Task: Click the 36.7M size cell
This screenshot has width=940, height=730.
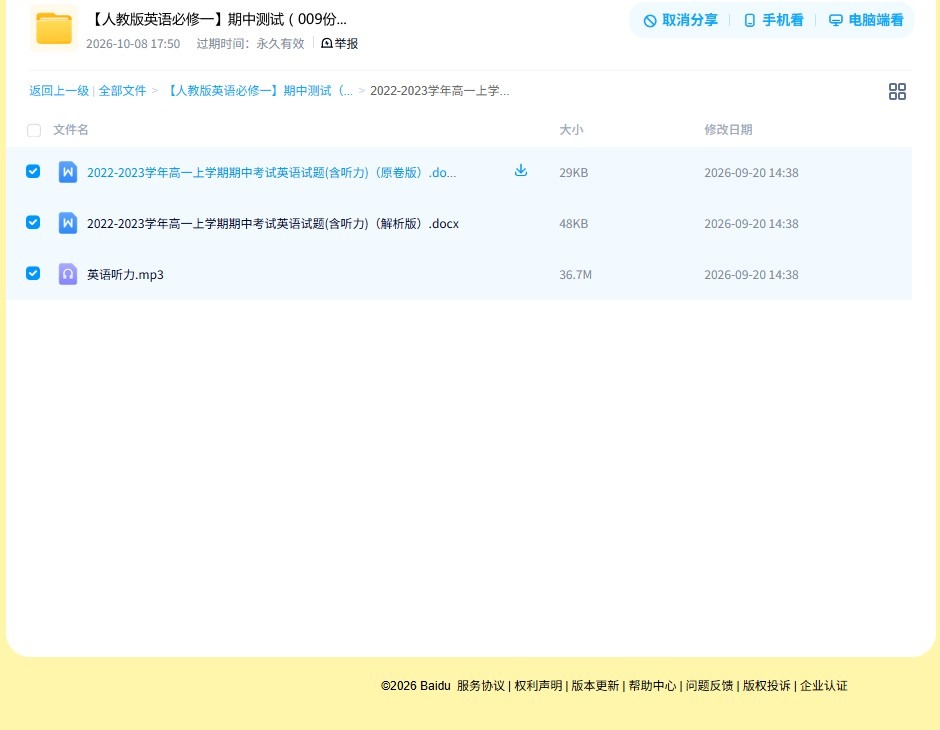Action: tap(576, 274)
